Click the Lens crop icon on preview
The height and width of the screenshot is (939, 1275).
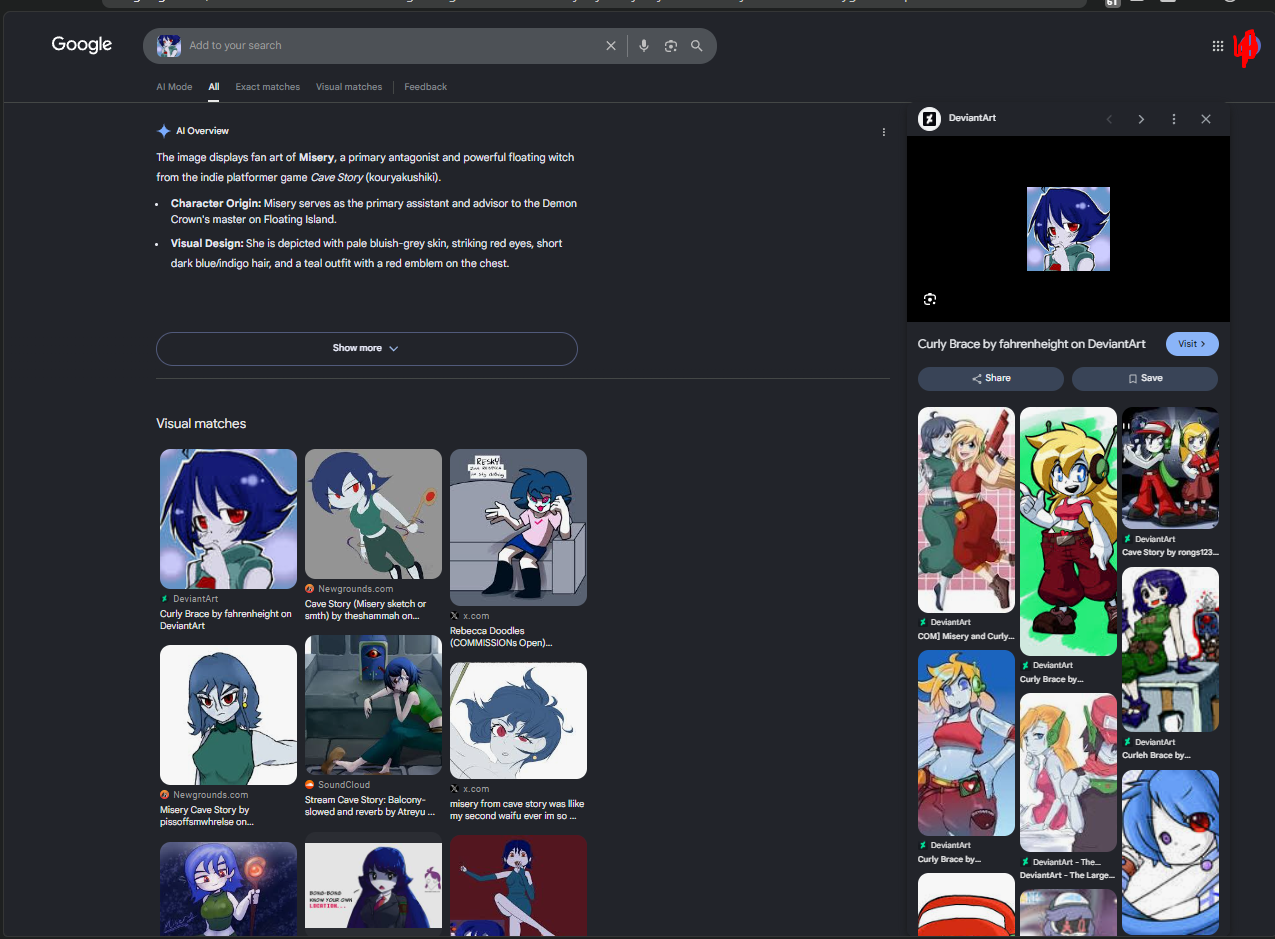(x=930, y=299)
